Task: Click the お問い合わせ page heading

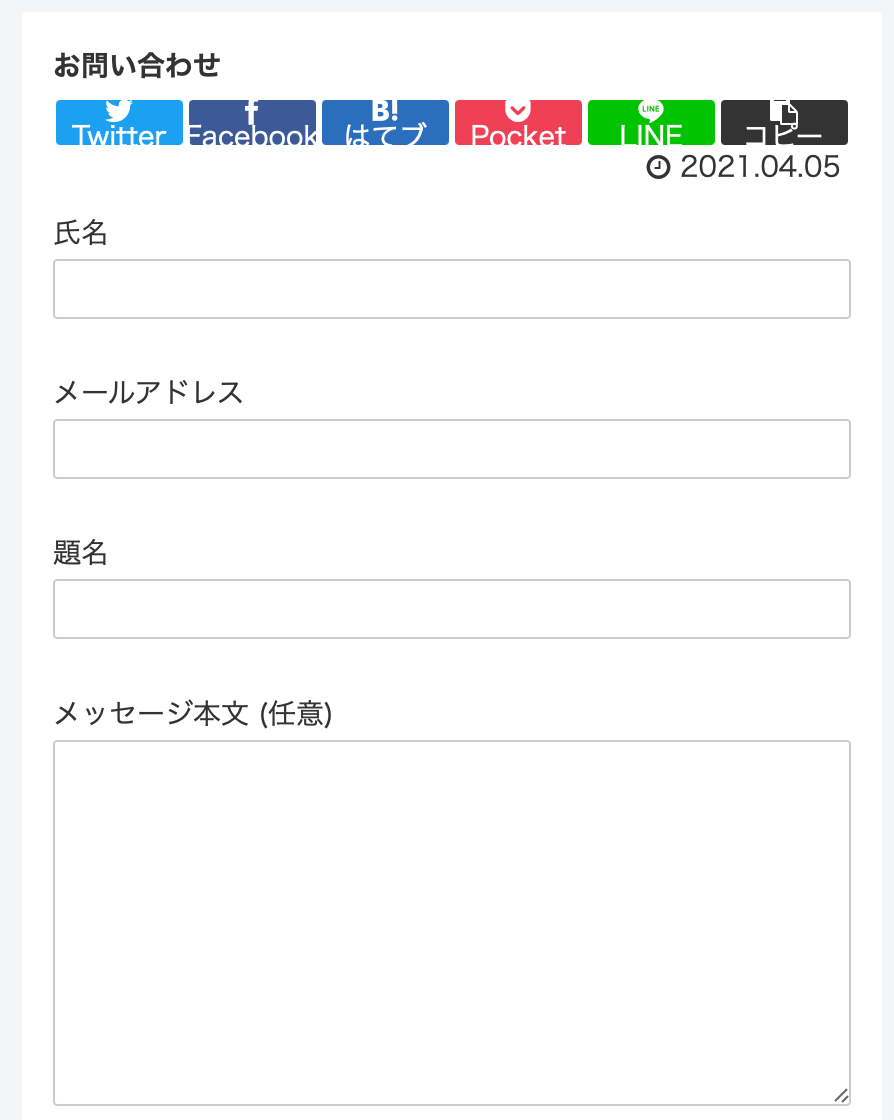Action: point(137,66)
